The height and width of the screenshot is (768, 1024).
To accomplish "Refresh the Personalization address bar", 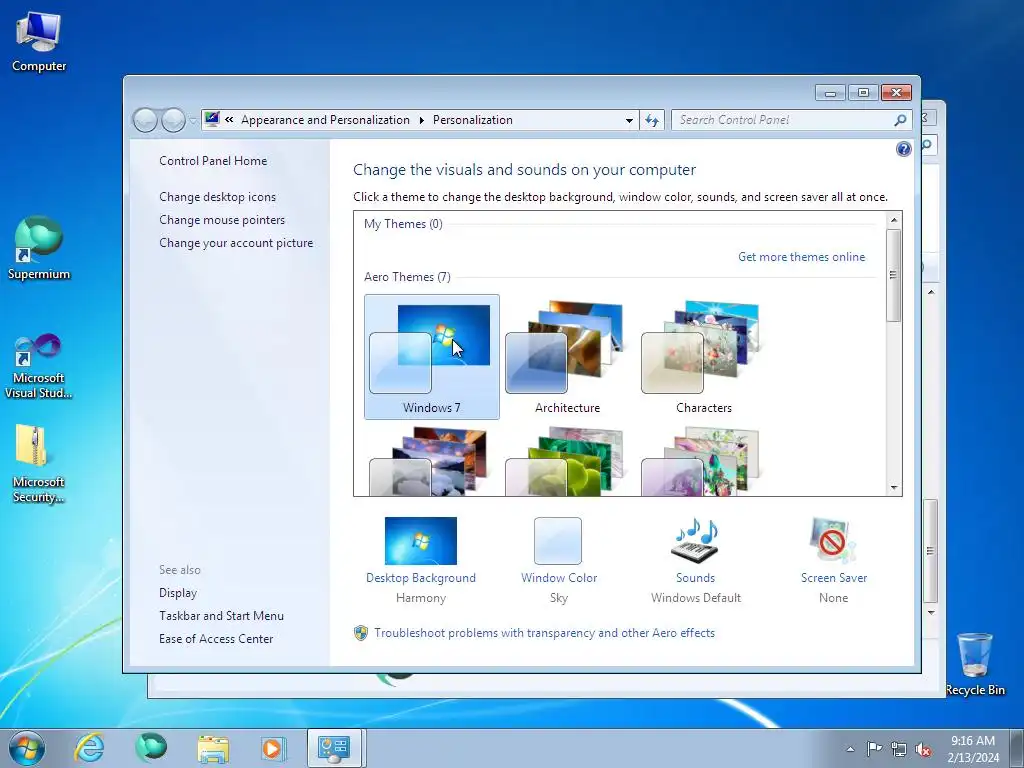I will point(652,120).
